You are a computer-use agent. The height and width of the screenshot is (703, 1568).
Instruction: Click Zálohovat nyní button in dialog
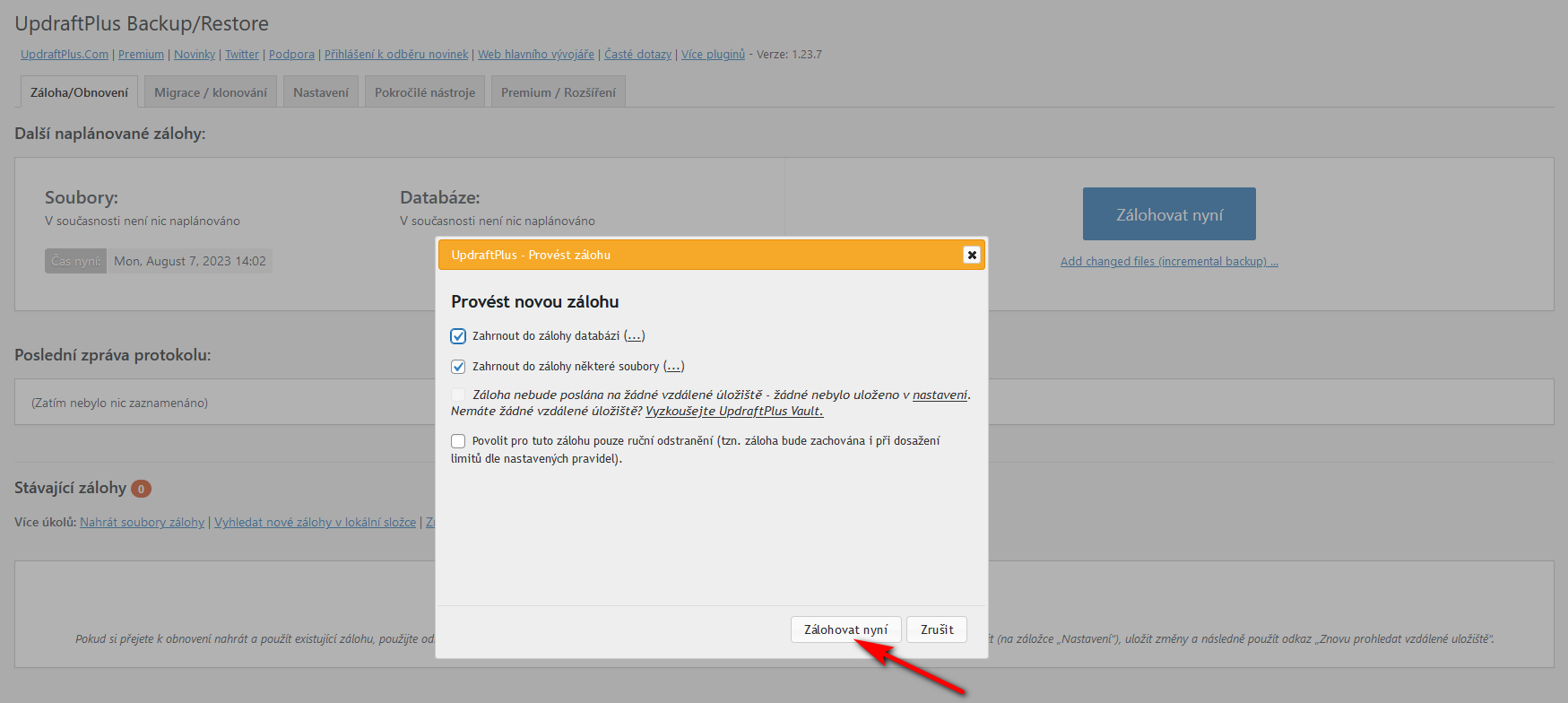click(845, 629)
